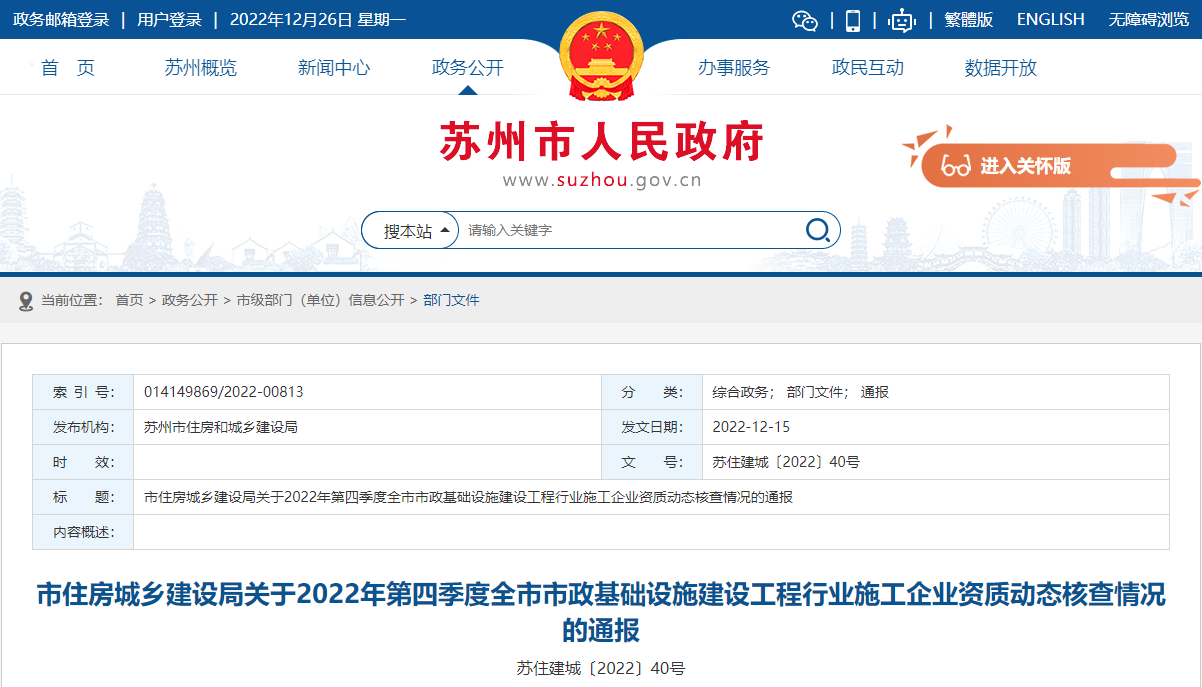
Task: Click the magnifier search icon
Action: click(818, 230)
